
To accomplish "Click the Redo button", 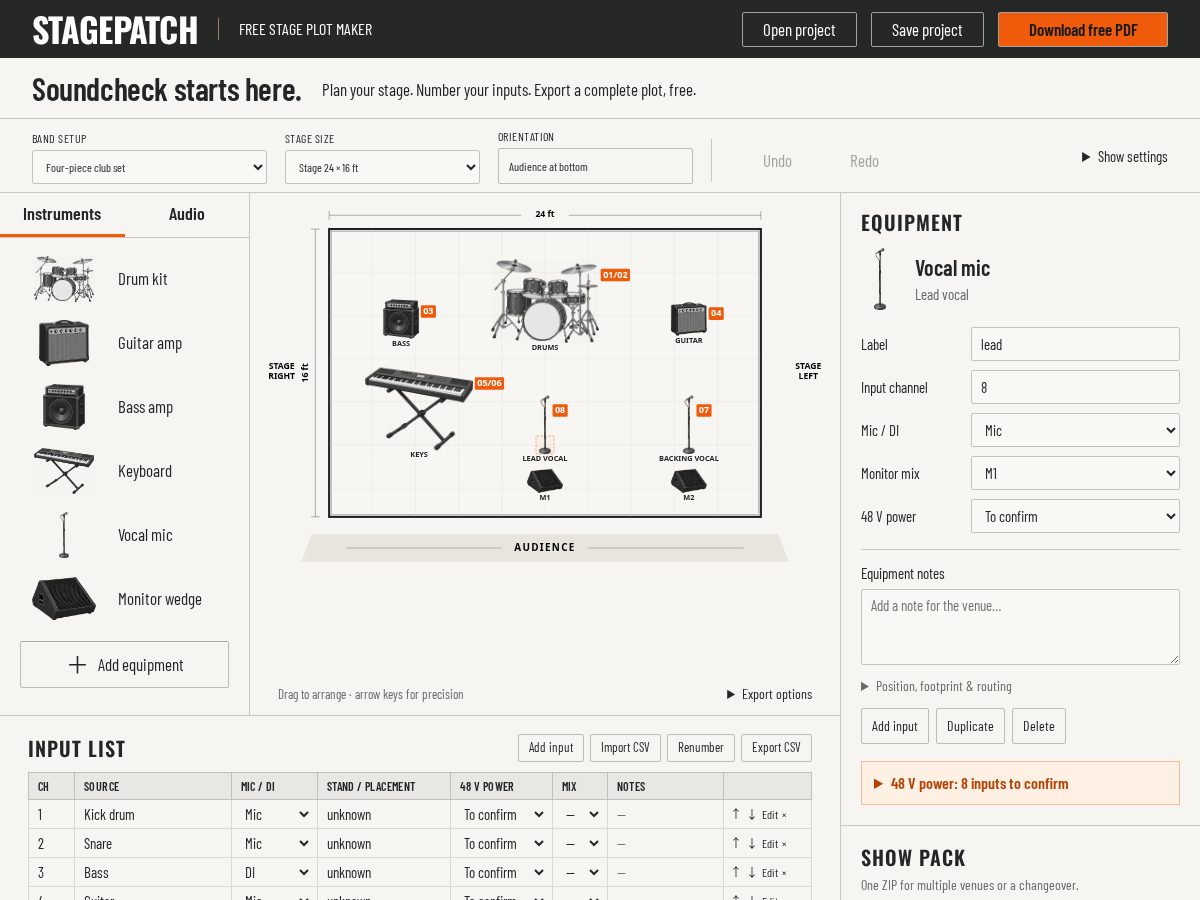I will tap(864, 161).
